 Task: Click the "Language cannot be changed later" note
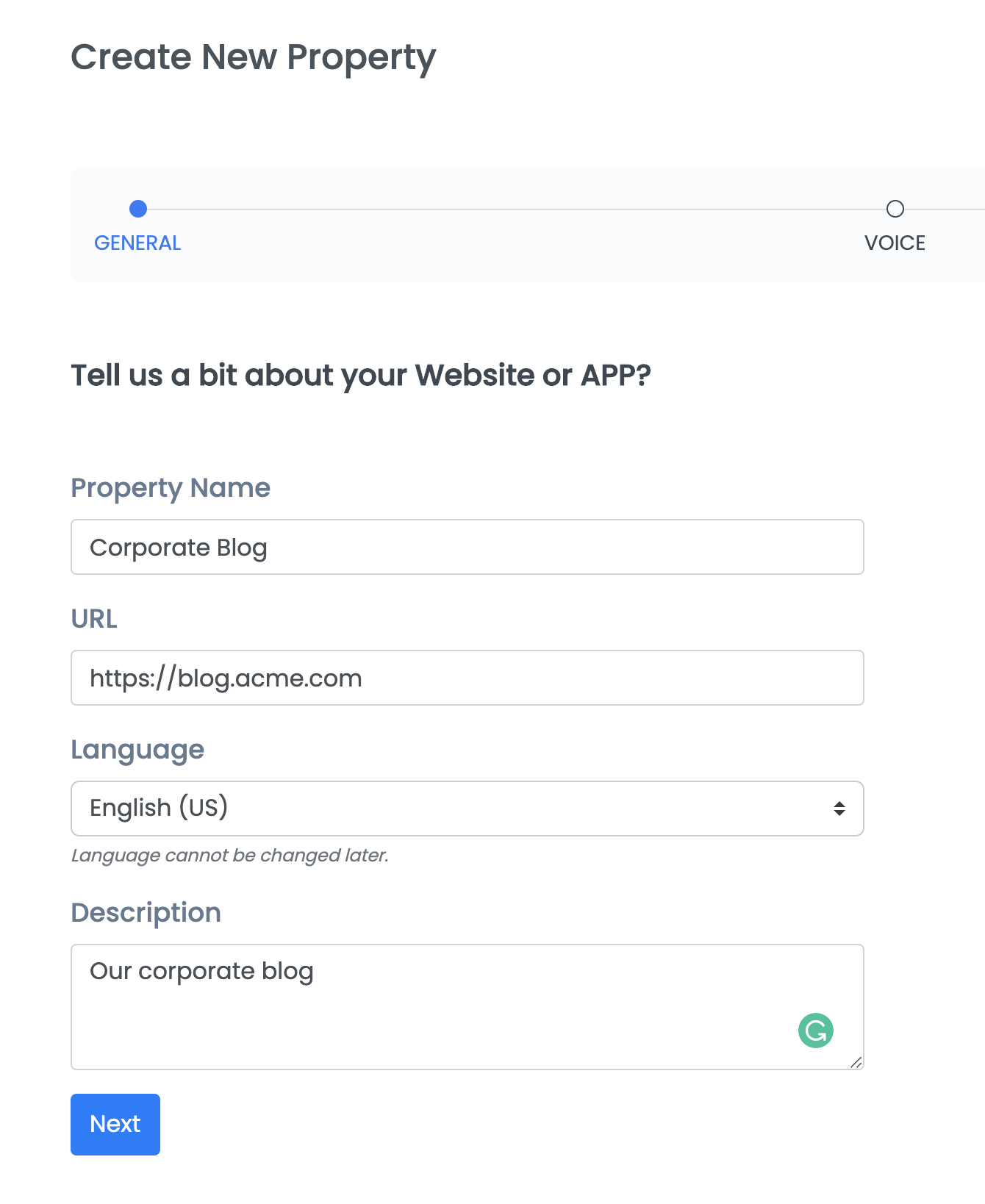pyautogui.click(x=230, y=856)
